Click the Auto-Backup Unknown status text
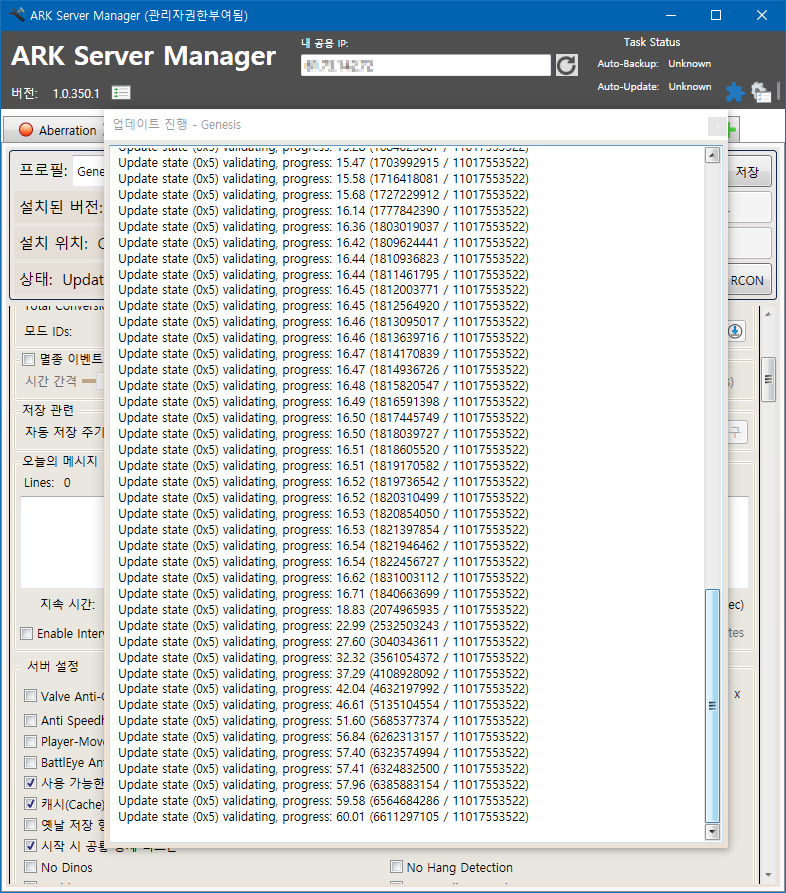This screenshot has height=893, width=786. click(689, 64)
